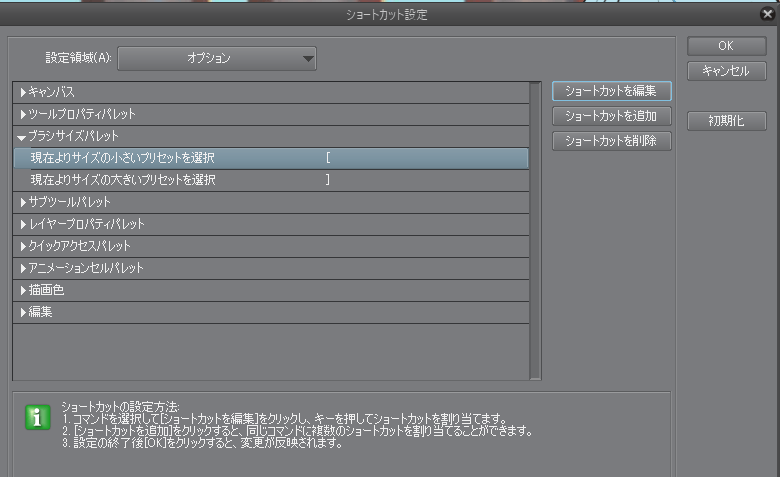Expand the 描画色 category

pos(23,290)
